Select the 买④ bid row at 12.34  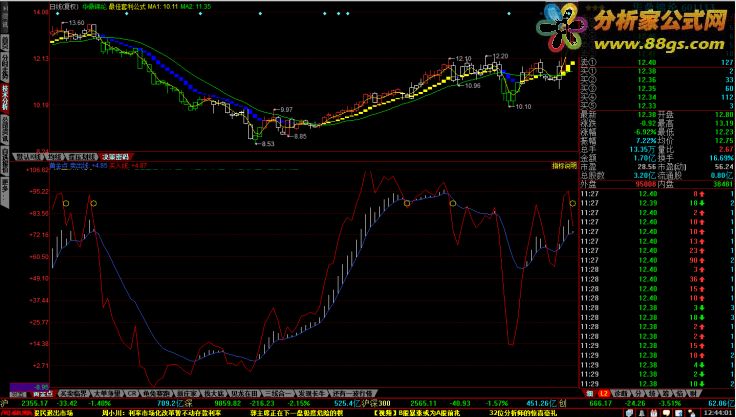[657, 97]
